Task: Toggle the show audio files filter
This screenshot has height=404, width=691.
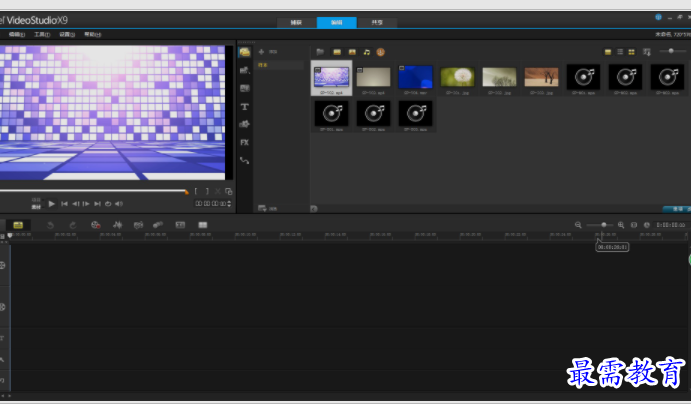Action: tap(367, 52)
